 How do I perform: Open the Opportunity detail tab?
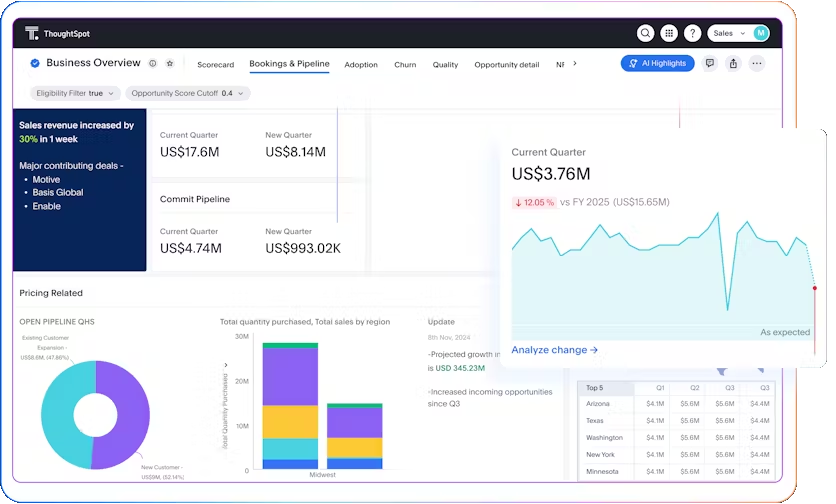coord(506,64)
